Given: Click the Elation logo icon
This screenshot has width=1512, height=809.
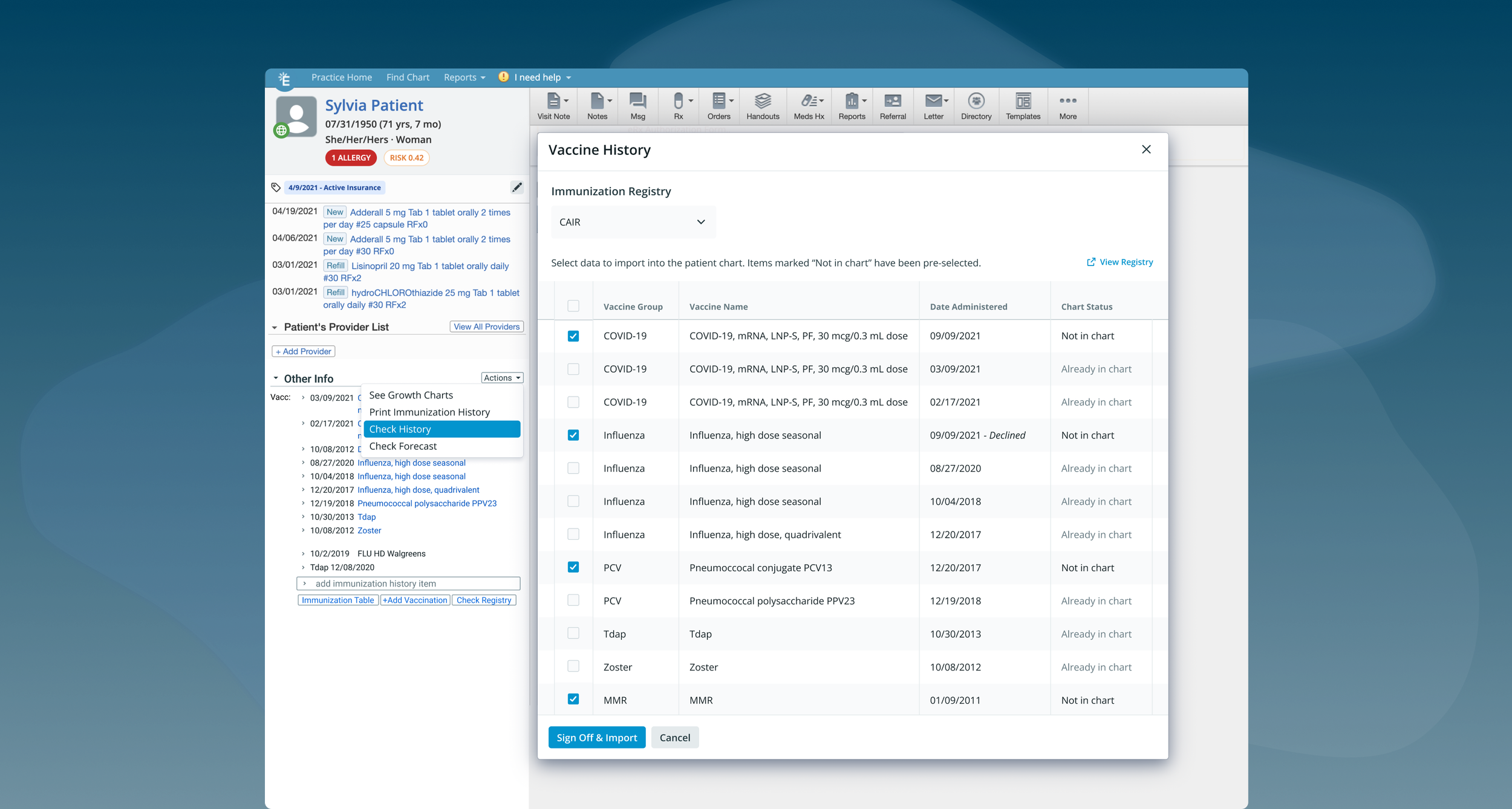Looking at the screenshot, I should point(284,79).
